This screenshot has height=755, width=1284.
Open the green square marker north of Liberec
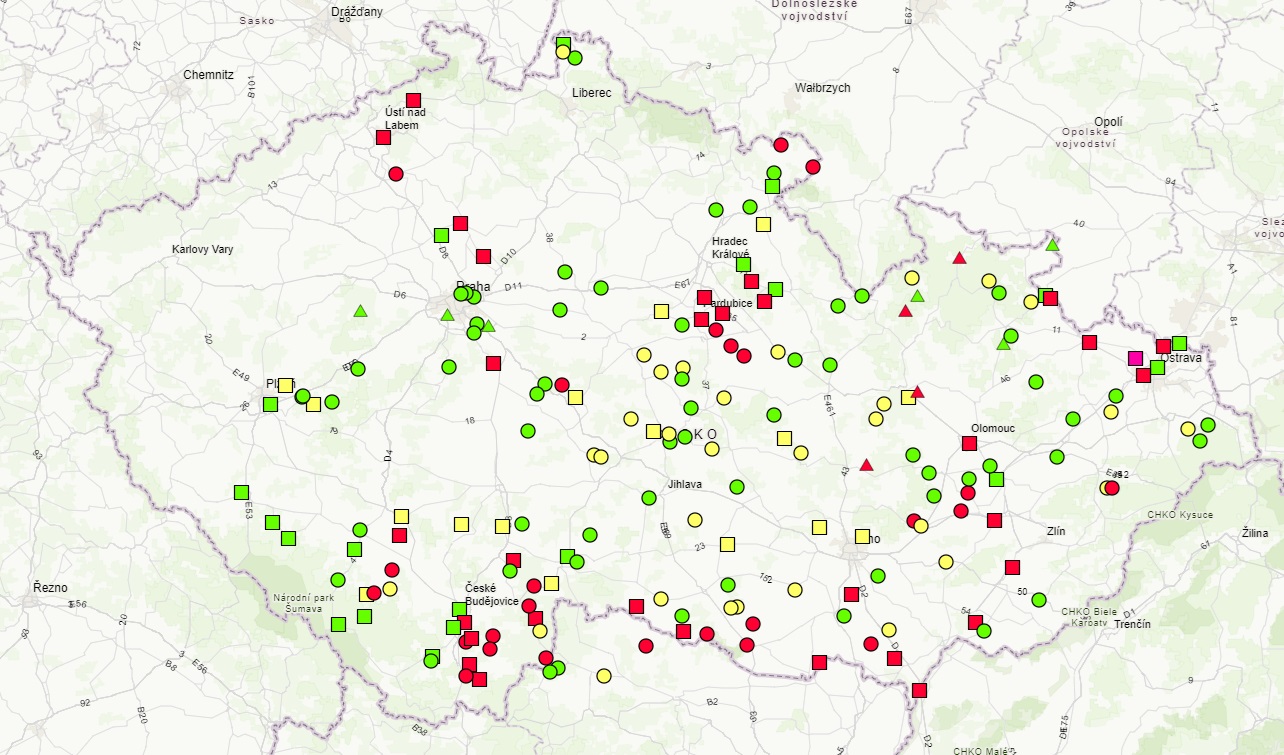point(563,43)
